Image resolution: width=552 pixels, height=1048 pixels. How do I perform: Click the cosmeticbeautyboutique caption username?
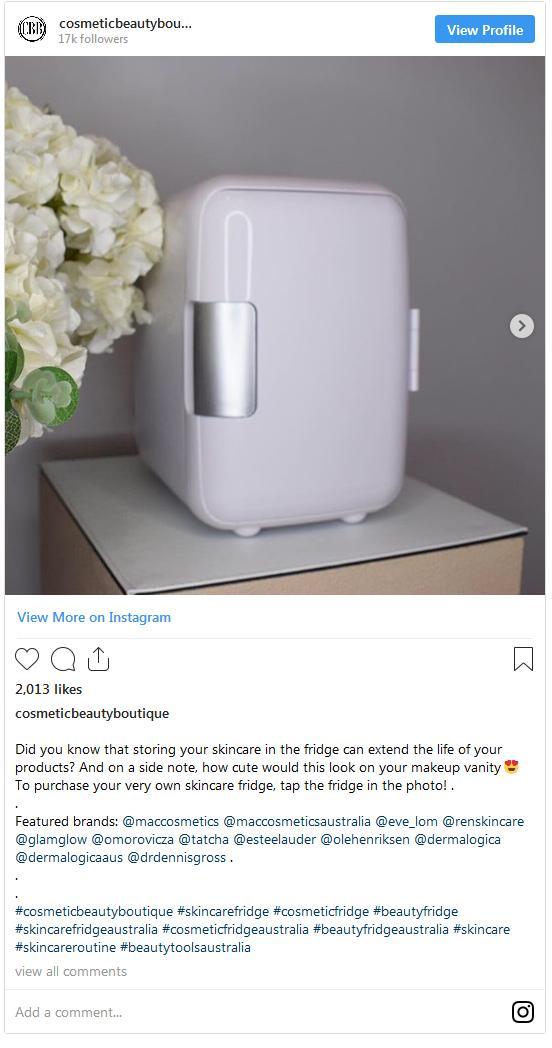[92, 713]
